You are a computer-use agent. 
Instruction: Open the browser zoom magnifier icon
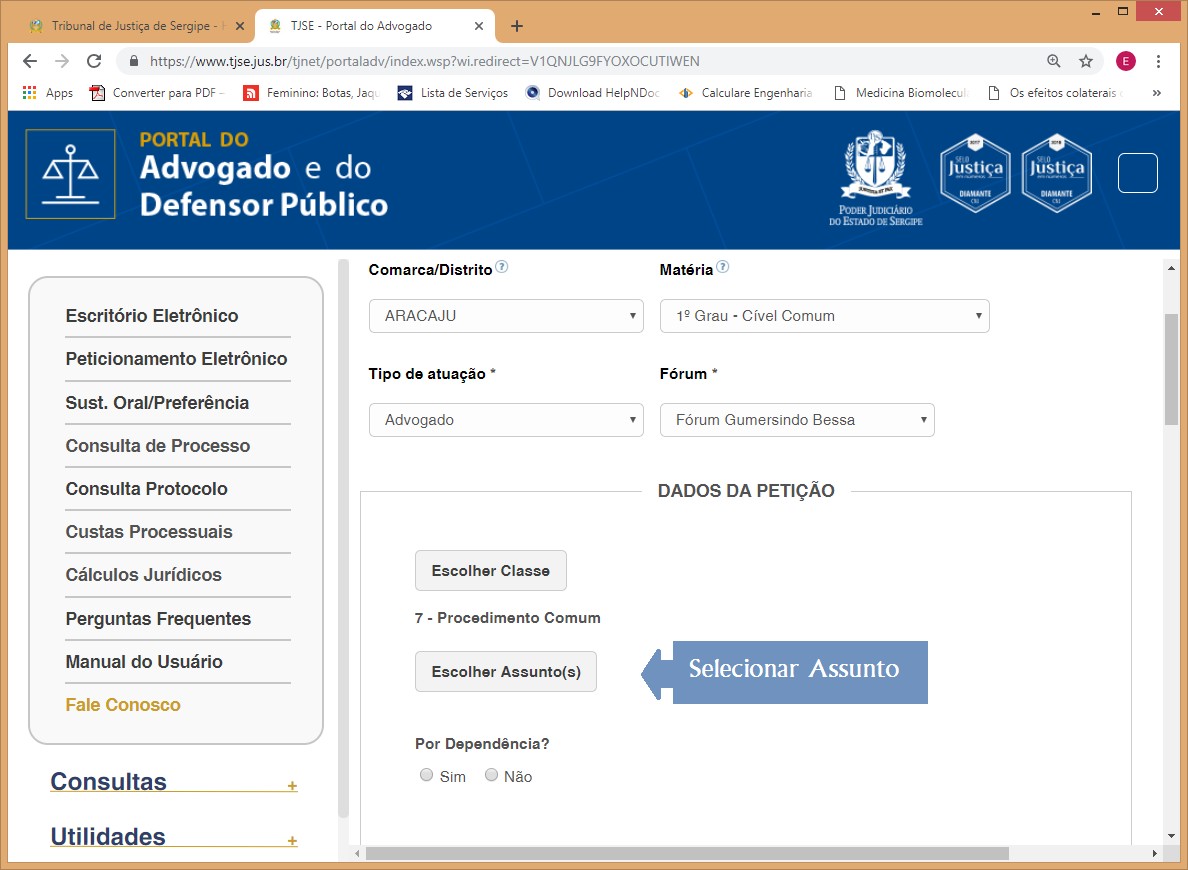click(x=1053, y=61)
